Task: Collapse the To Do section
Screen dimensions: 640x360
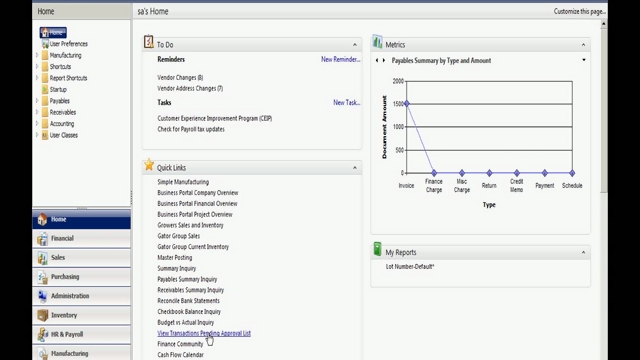Action: pyautogui.click(x=355, y=44)
